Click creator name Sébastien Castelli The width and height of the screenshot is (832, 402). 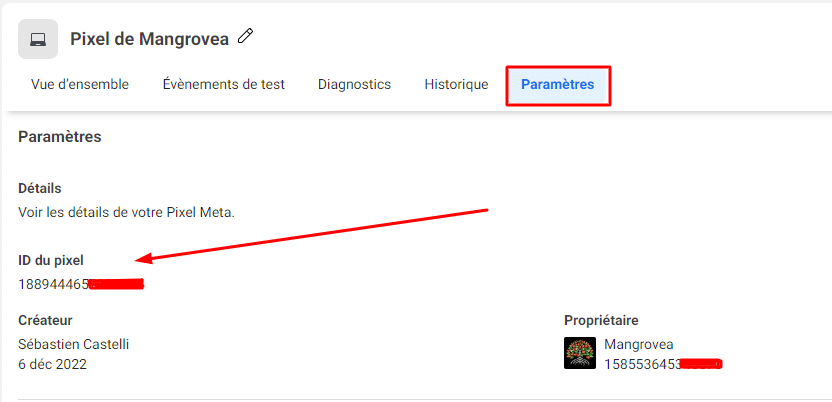click(x=74, y=344)
